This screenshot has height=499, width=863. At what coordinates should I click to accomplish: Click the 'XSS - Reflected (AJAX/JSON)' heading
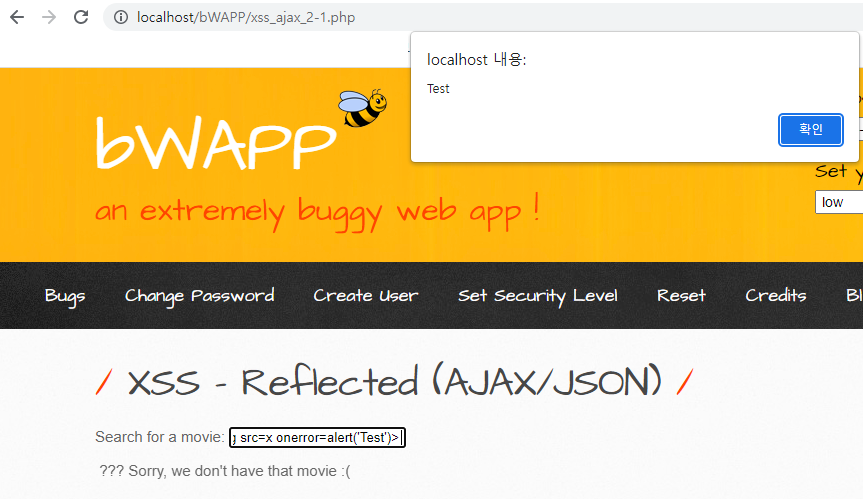coord(394,381)
